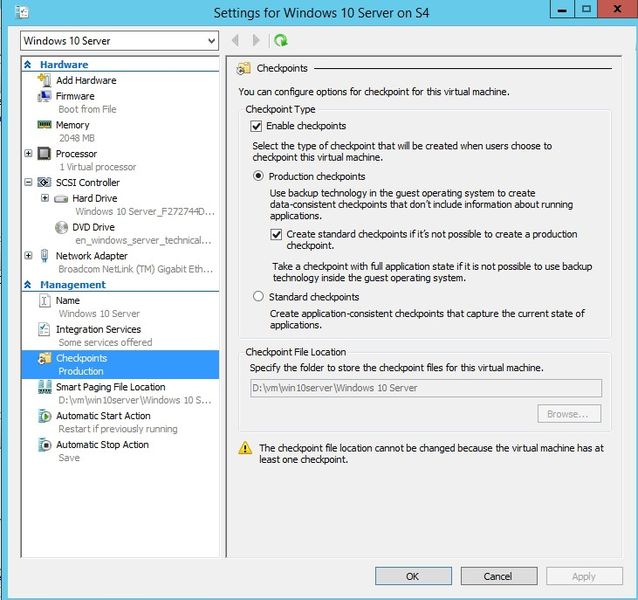
Task: Click 'Restart if previously running' text
Action: point(118,429)
